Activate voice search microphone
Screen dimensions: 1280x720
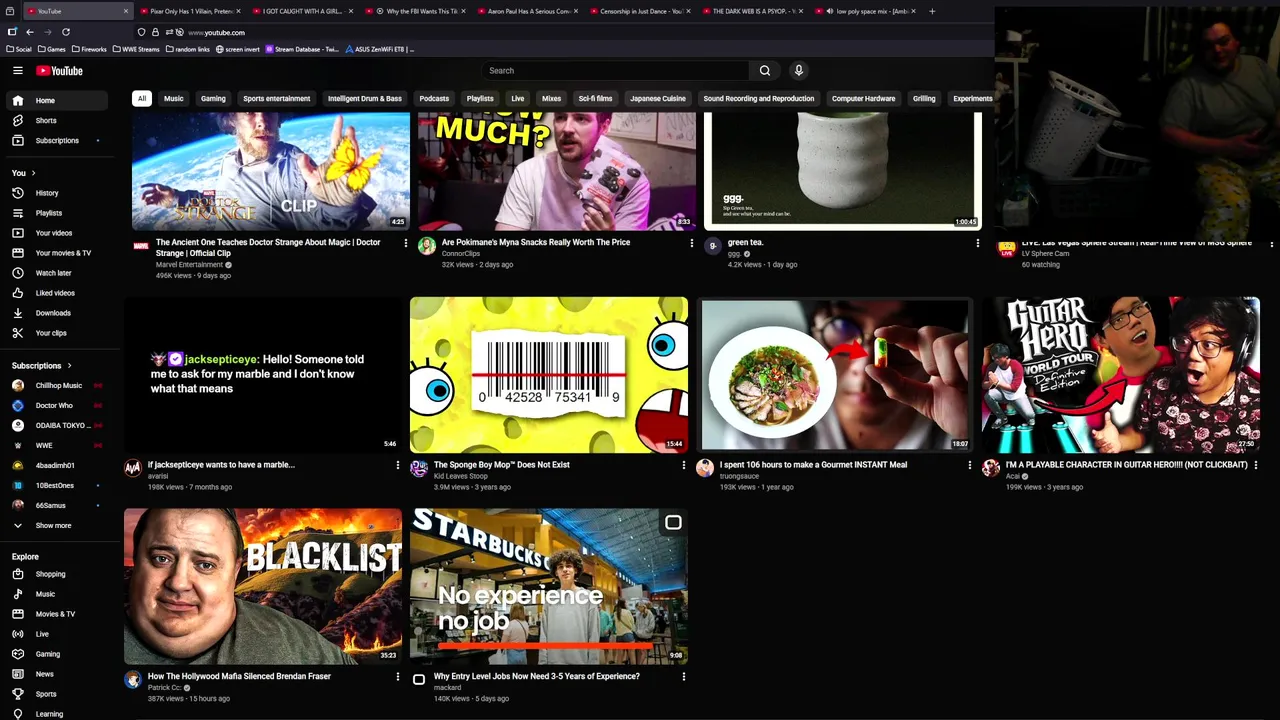point(799,70)
